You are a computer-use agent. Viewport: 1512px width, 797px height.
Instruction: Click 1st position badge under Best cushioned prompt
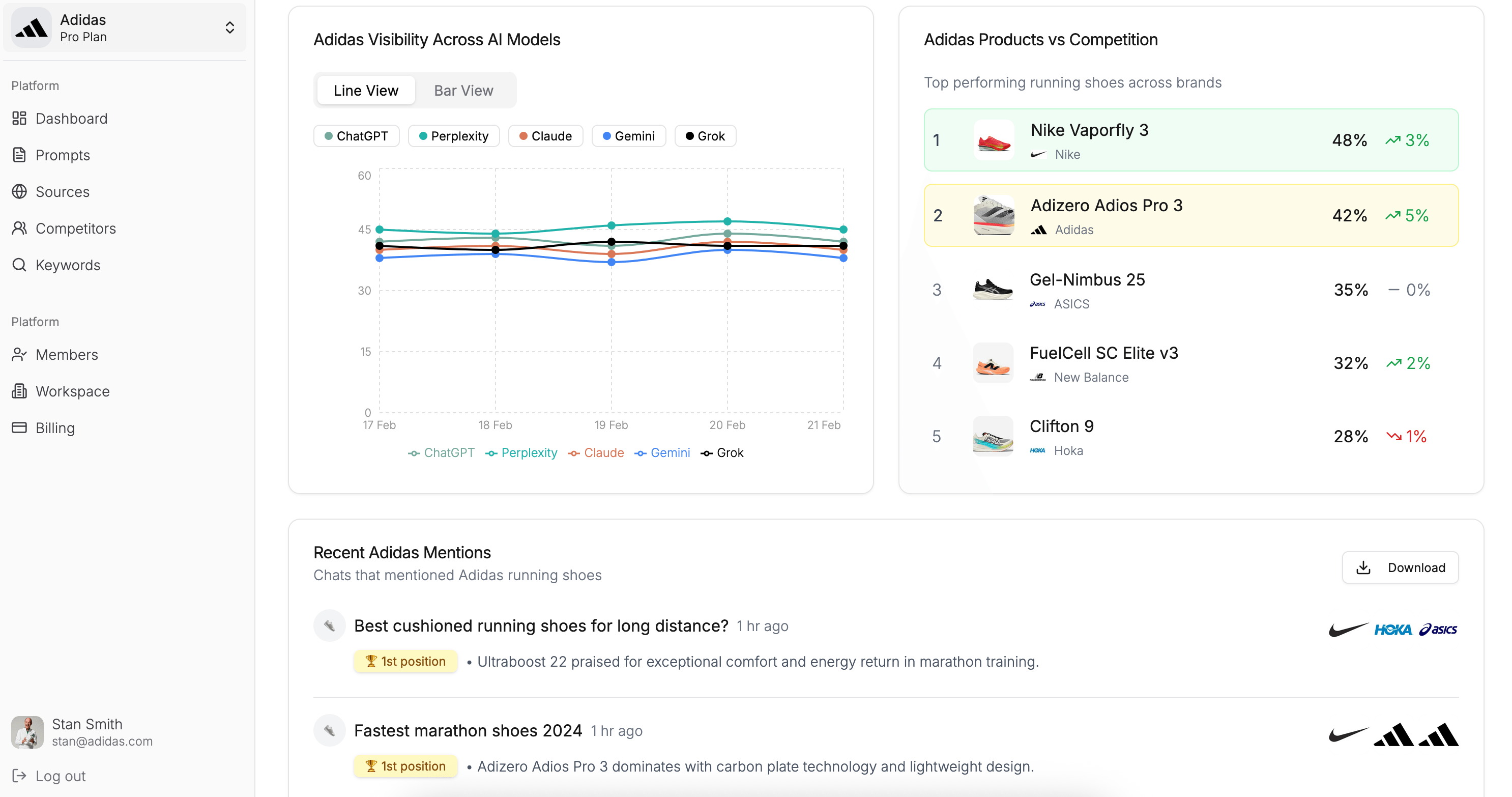tap(405, 661)
